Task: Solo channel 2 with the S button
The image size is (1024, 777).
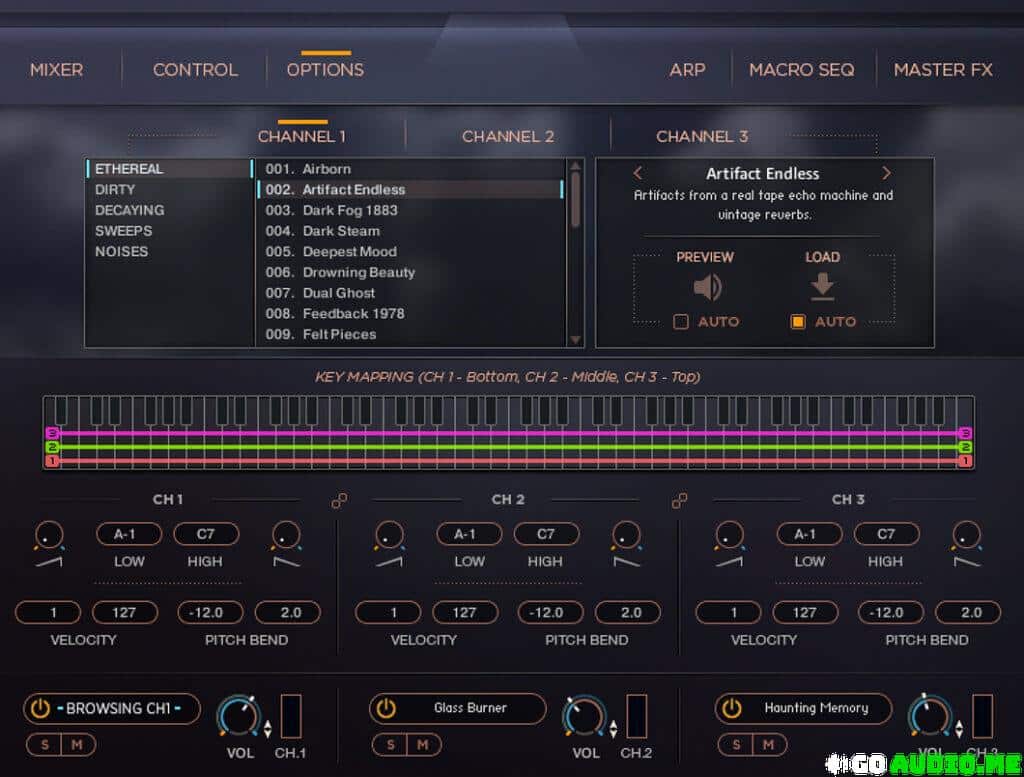Action: 390,744
